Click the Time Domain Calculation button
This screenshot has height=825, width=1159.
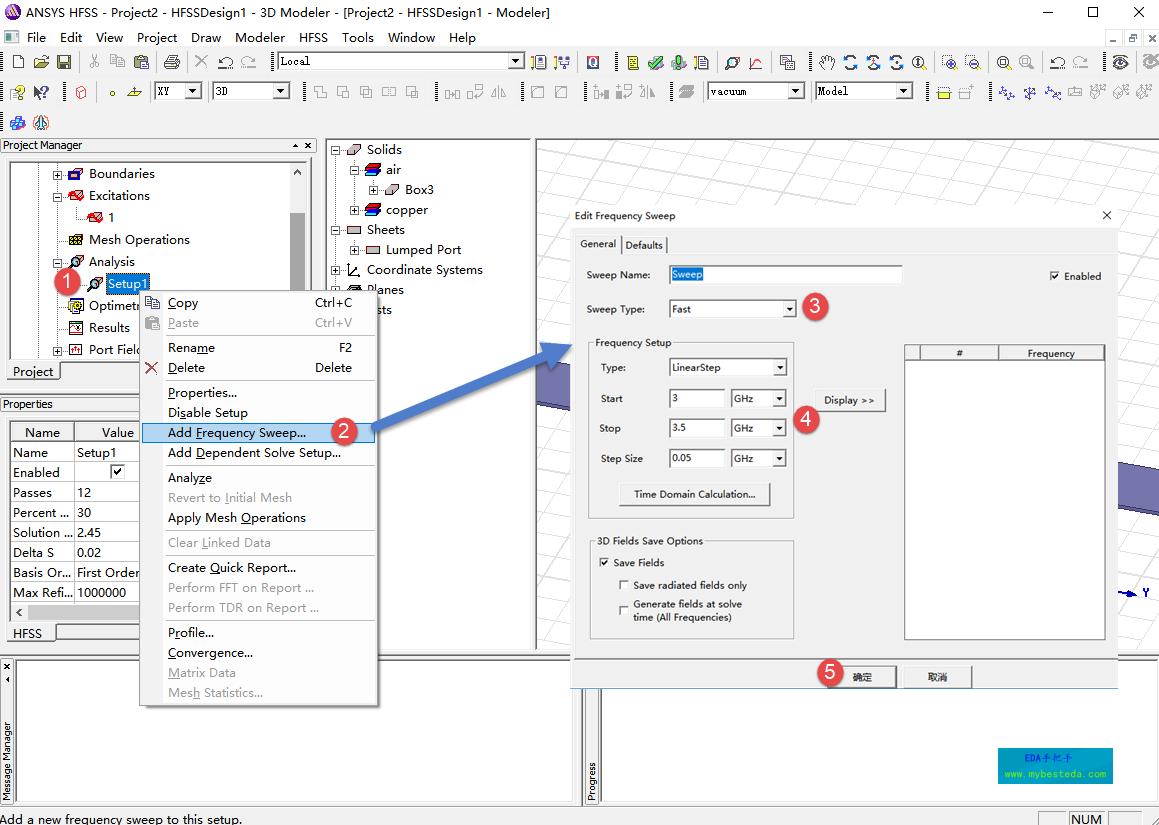point(694,494)
